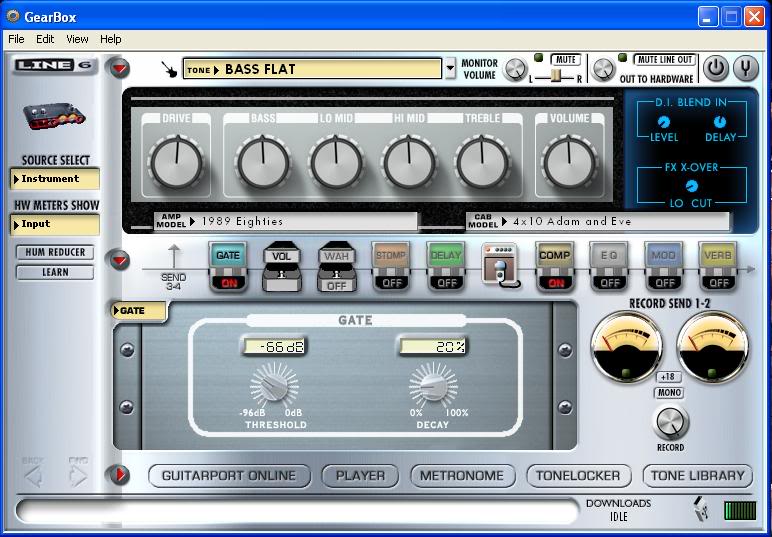Collapse the amp panel with top red arrow
Image resolution: width=772 pixels, height=537 pixels.
(119, 68)
